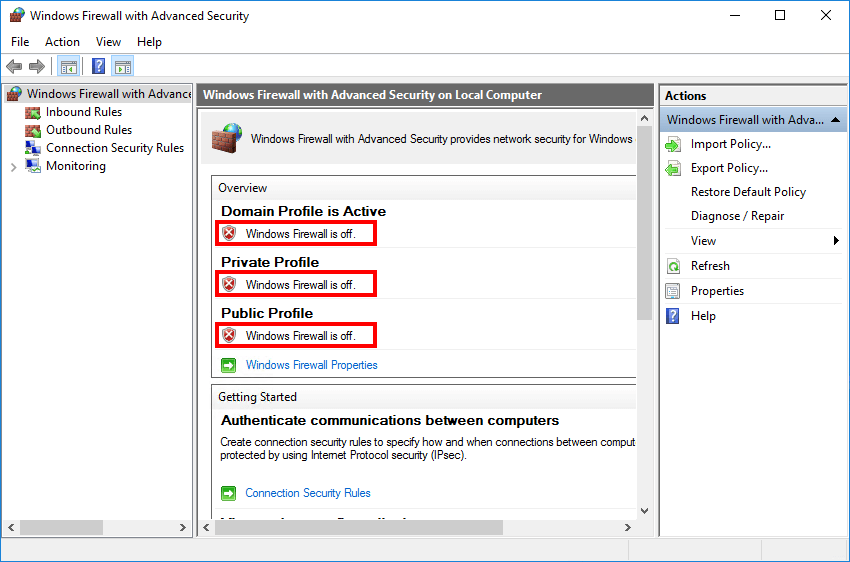850x562 pixels.
Task: Click the center pane horizontal scroll left arrow
Action: 207,527
